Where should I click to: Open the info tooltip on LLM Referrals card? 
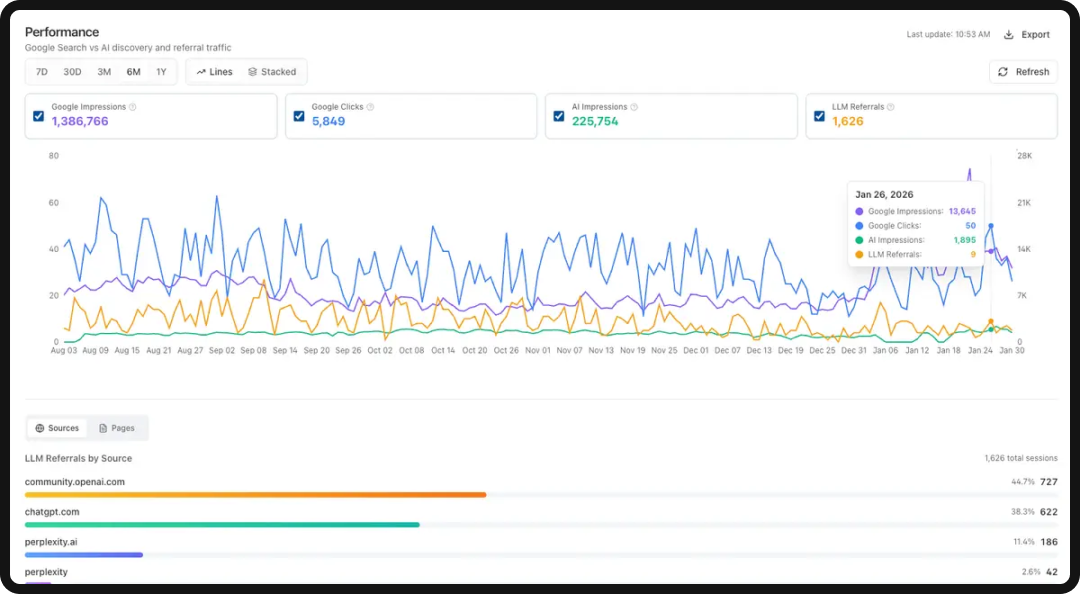point(889,106)
